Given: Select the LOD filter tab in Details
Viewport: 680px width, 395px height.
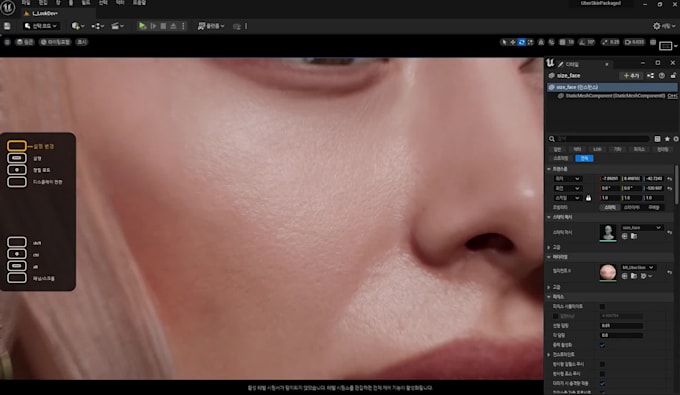Looking at the screenshot, I should coord(597,149).
